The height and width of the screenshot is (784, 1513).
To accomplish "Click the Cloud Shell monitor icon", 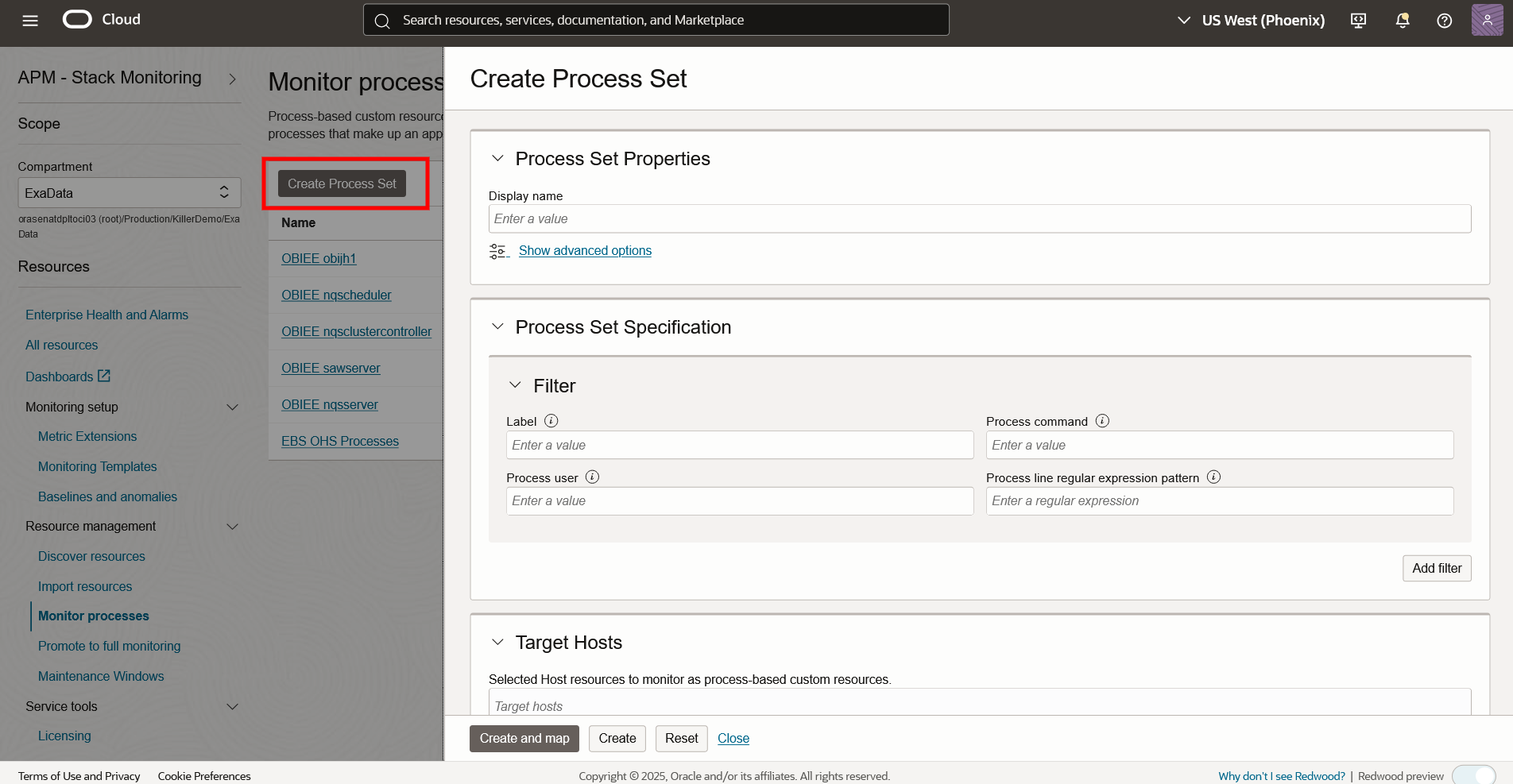I will point(1357,20).
